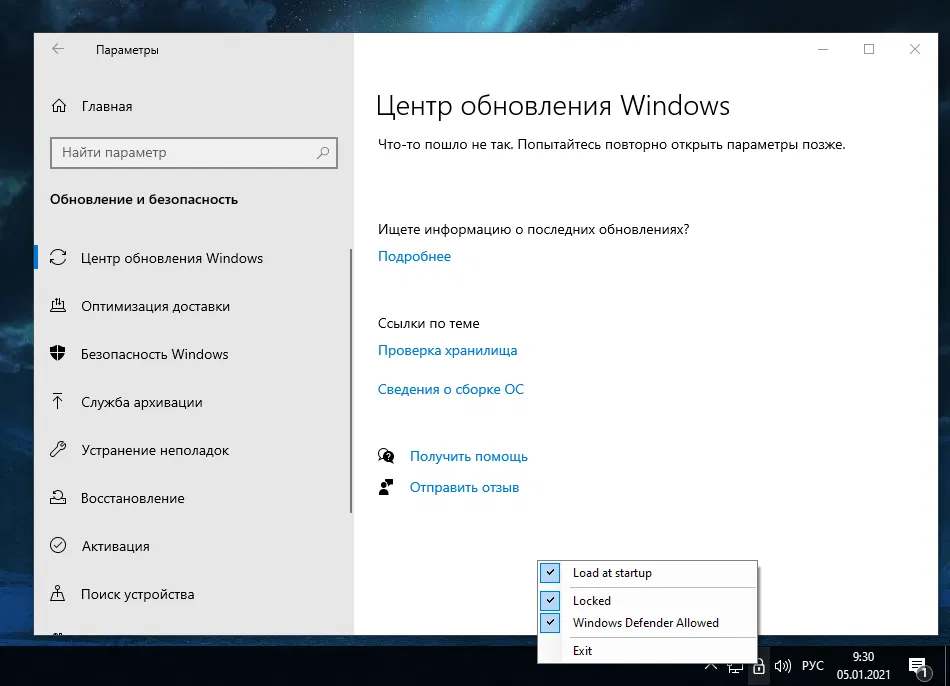Click the Параметры window title text
Screen dimensions: 950x686
(127, 50)
